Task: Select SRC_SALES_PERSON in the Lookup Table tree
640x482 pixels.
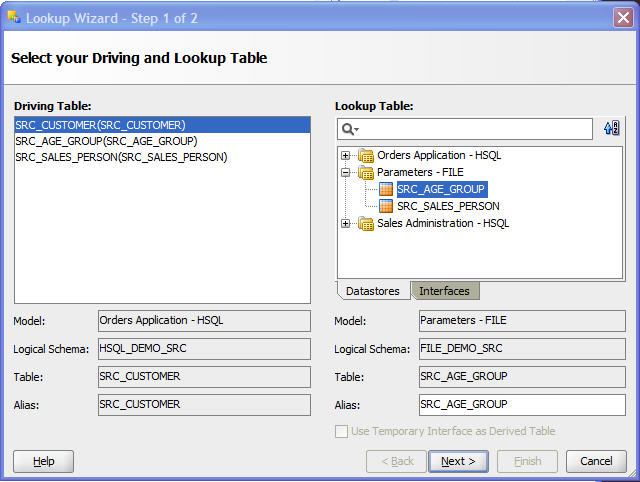Action: point(448,206)
